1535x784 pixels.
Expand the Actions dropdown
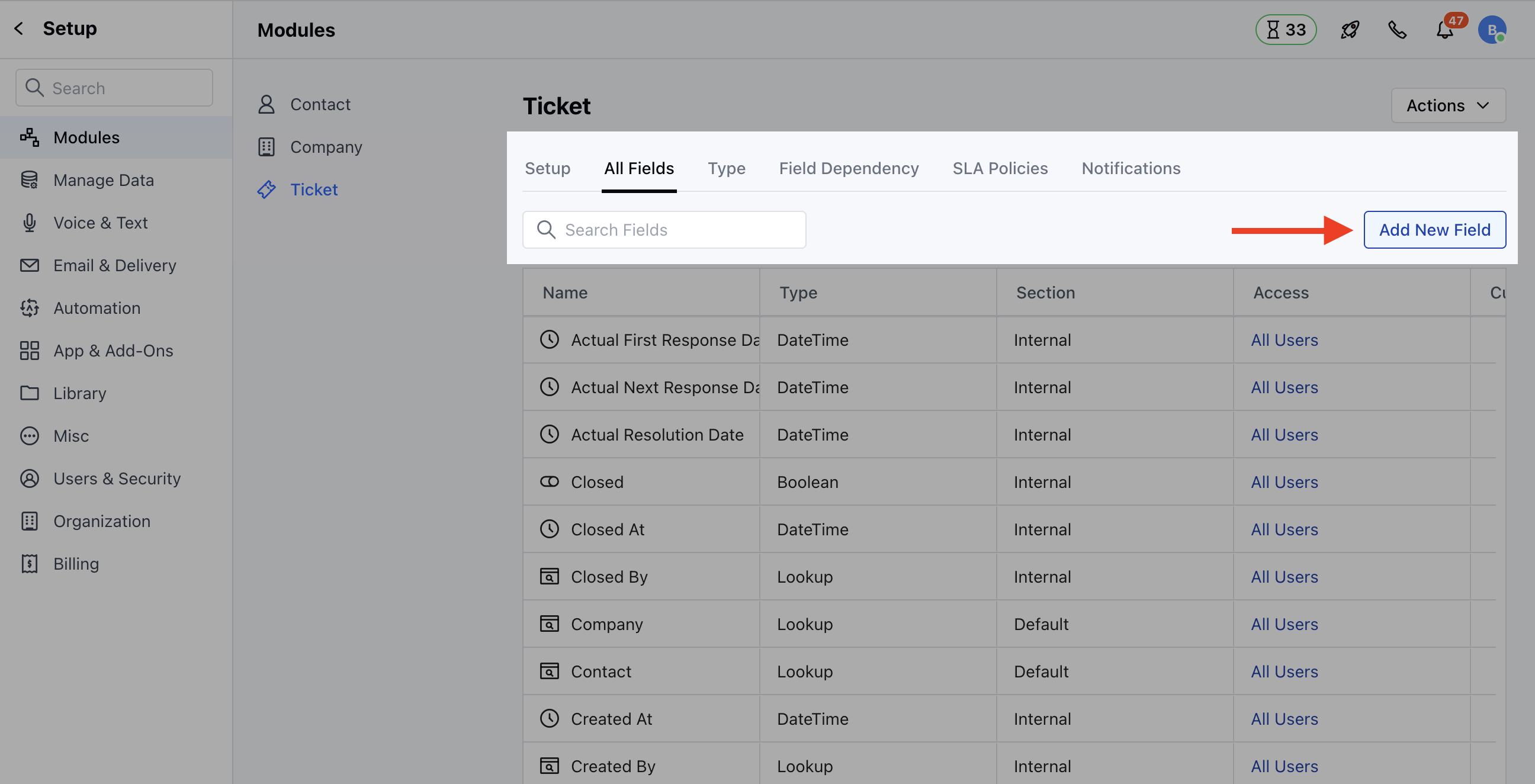1448,105
